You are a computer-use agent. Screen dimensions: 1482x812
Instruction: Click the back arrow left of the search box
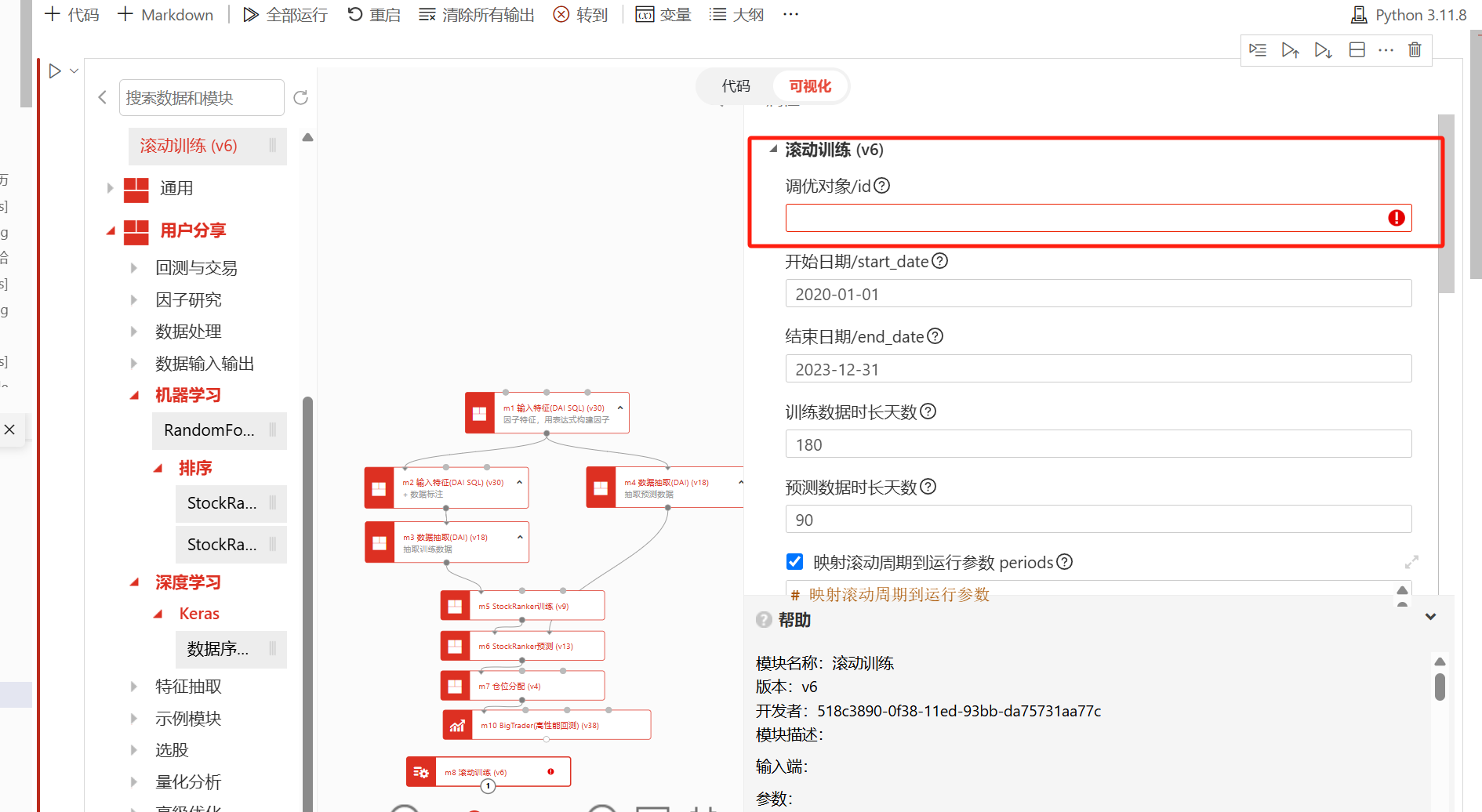point(103,97)
